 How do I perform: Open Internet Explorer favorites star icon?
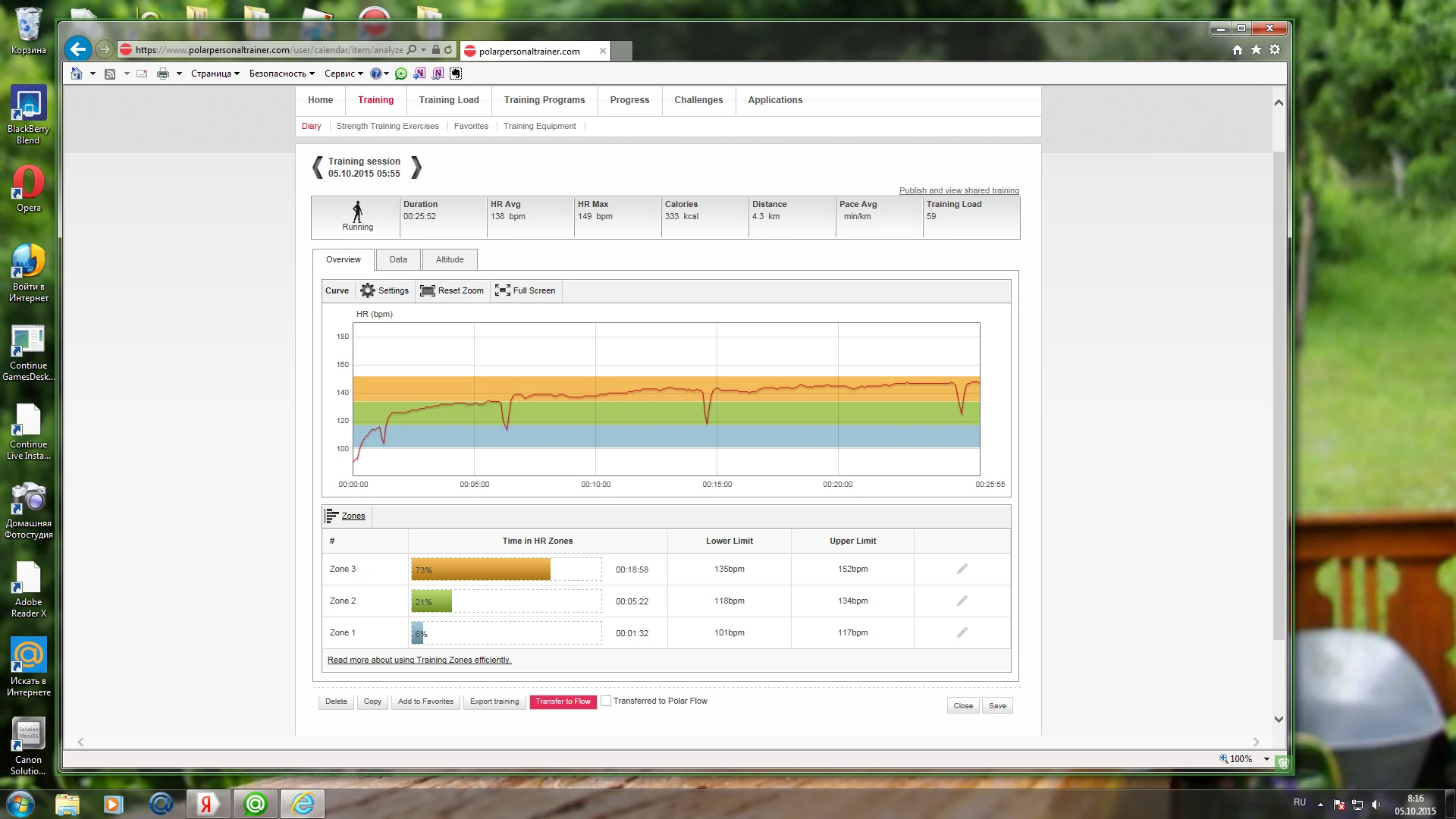click(1256, 49)
